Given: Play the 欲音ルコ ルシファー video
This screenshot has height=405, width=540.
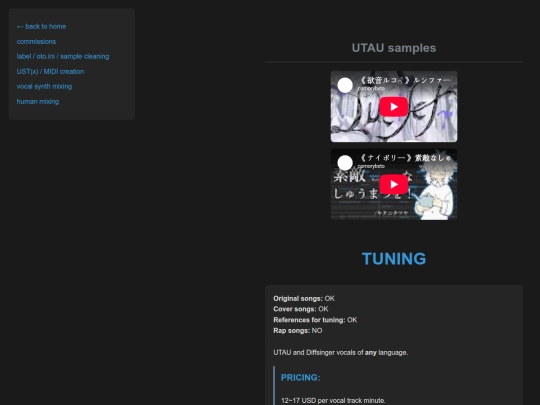Looking at the screenshot, I should pyautogui.click(x=394, y=107).
